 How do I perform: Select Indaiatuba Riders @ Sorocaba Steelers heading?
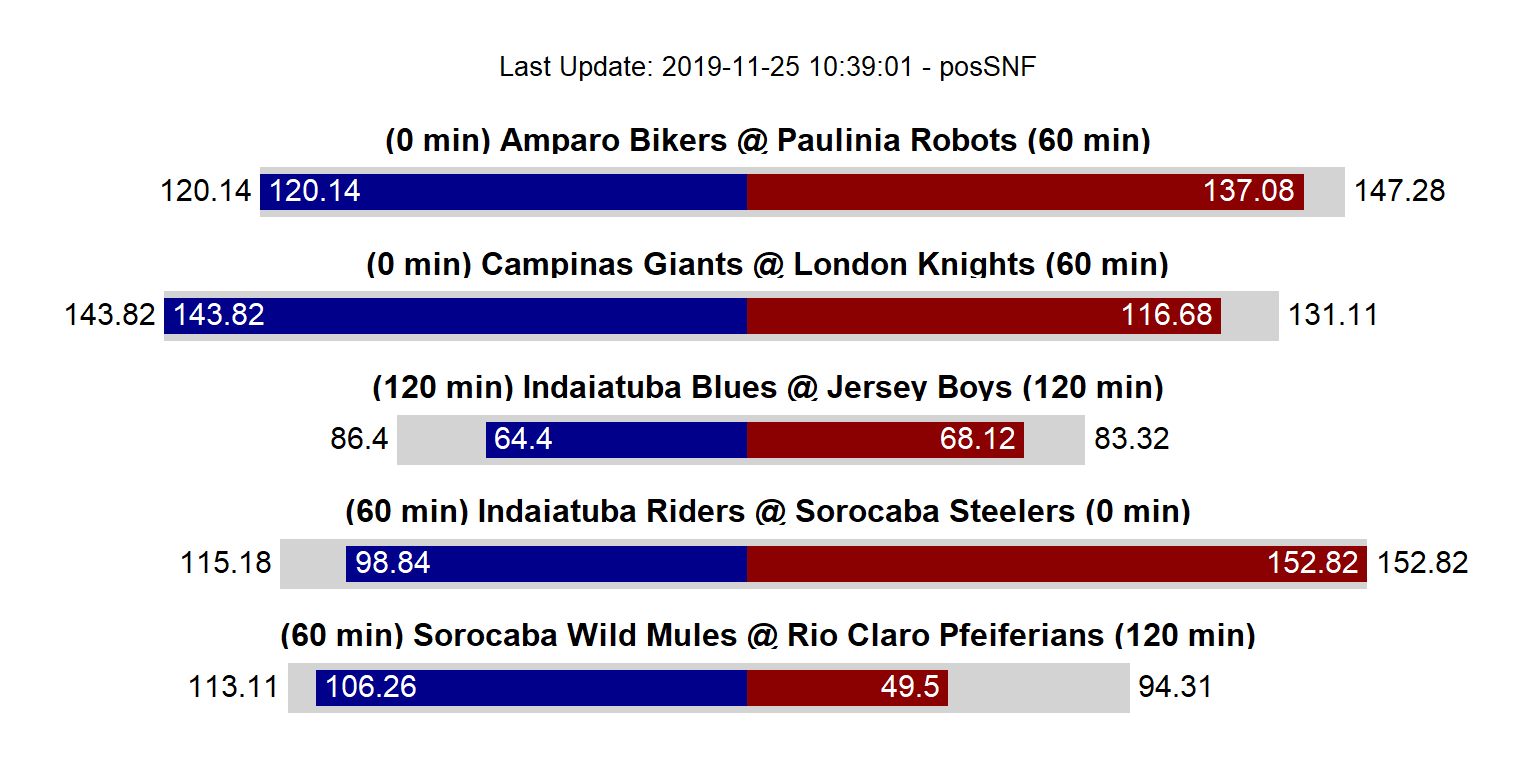coord(767,512)
